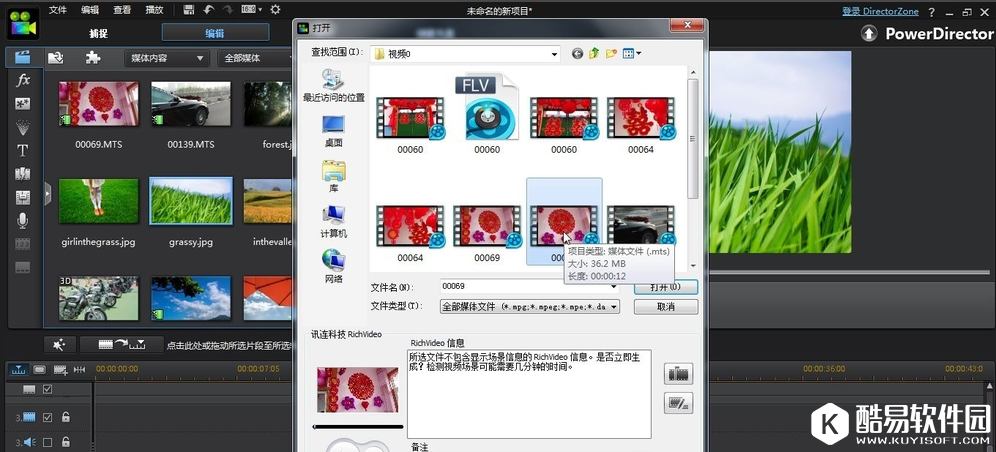Expand the 查找范围 folder dropdown
This screenshot has height=452, width=996.
click(x=554, y=53)
